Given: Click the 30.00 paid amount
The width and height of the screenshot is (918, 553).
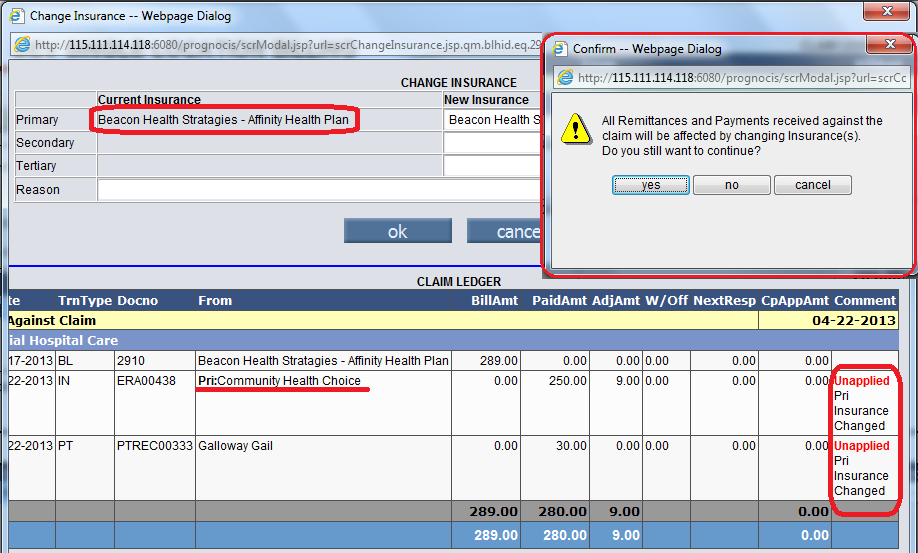Looking at the screenshot, I should [x=571, y=446].
